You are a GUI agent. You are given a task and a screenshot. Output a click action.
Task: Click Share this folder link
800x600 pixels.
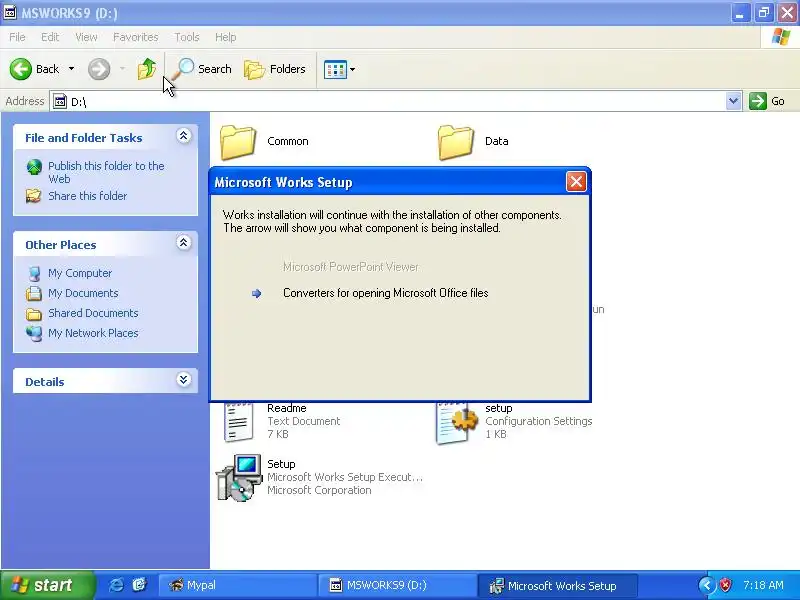pyautogui.click(x=87, y=196)
